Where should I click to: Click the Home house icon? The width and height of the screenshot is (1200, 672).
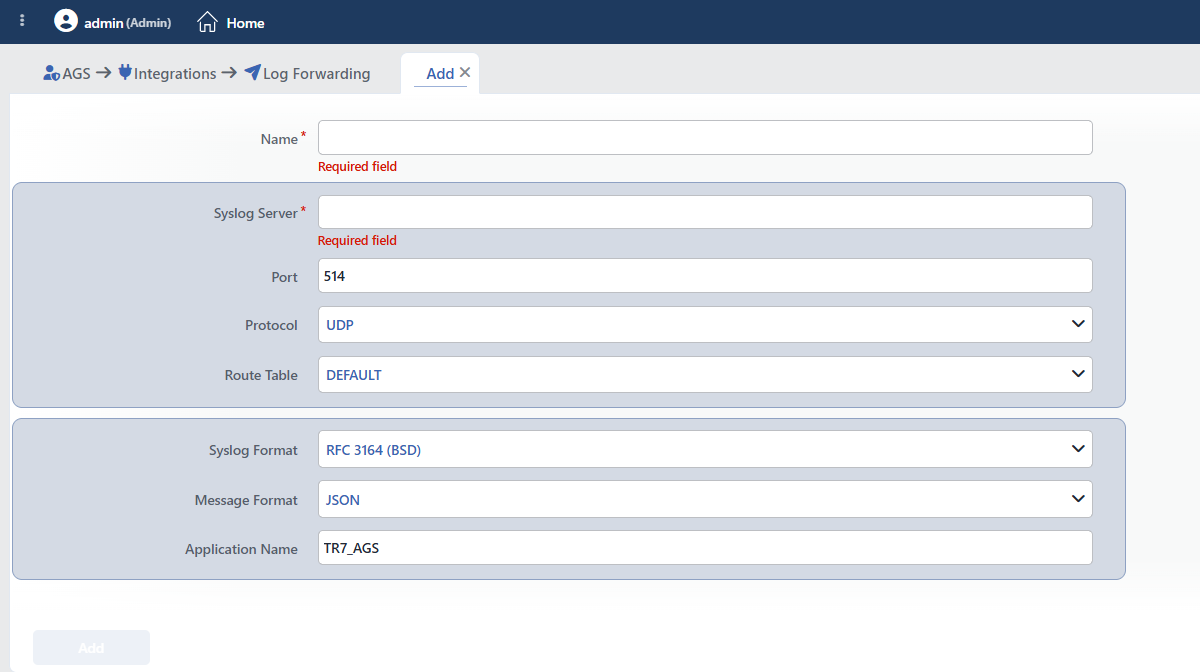[207, 22]
